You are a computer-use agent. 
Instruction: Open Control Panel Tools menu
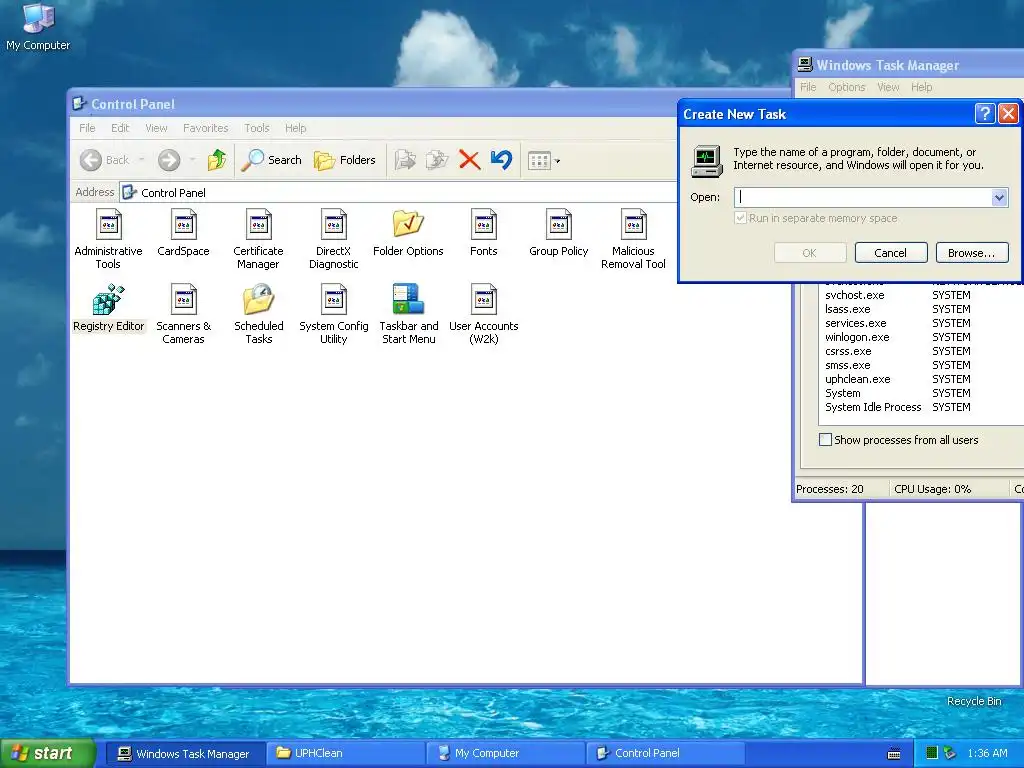pos(257,128)
